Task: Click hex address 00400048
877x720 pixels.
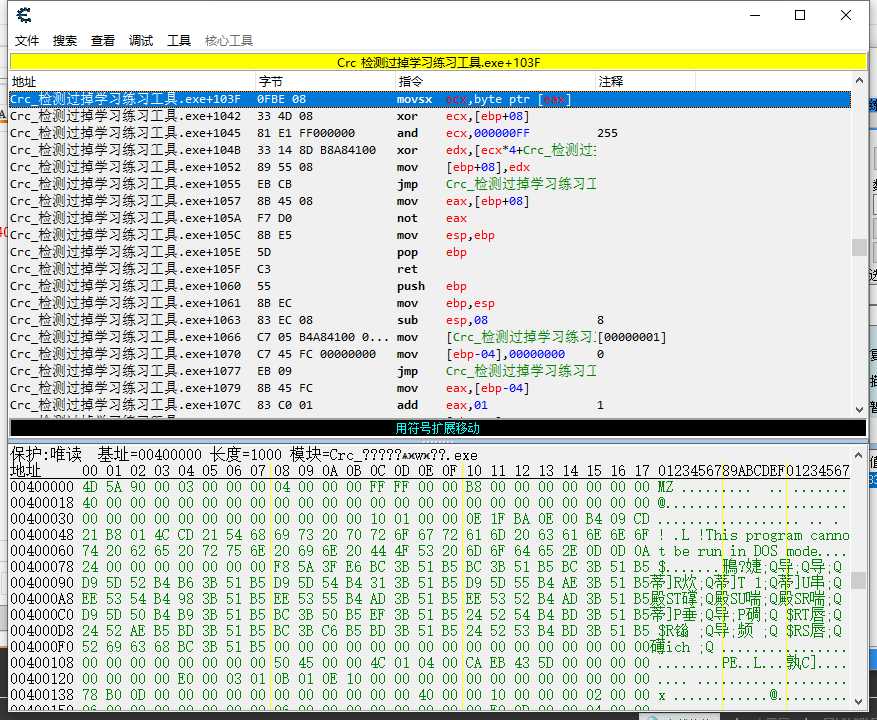Action: (x=42, y=535)
